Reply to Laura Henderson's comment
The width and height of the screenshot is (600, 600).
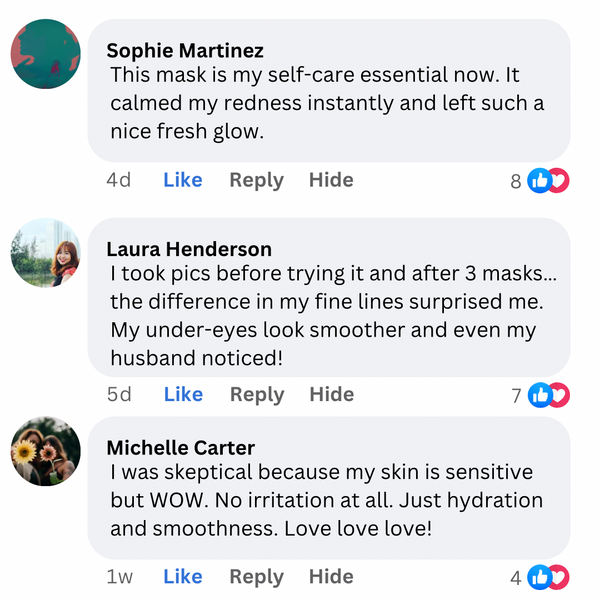[256, 394]
